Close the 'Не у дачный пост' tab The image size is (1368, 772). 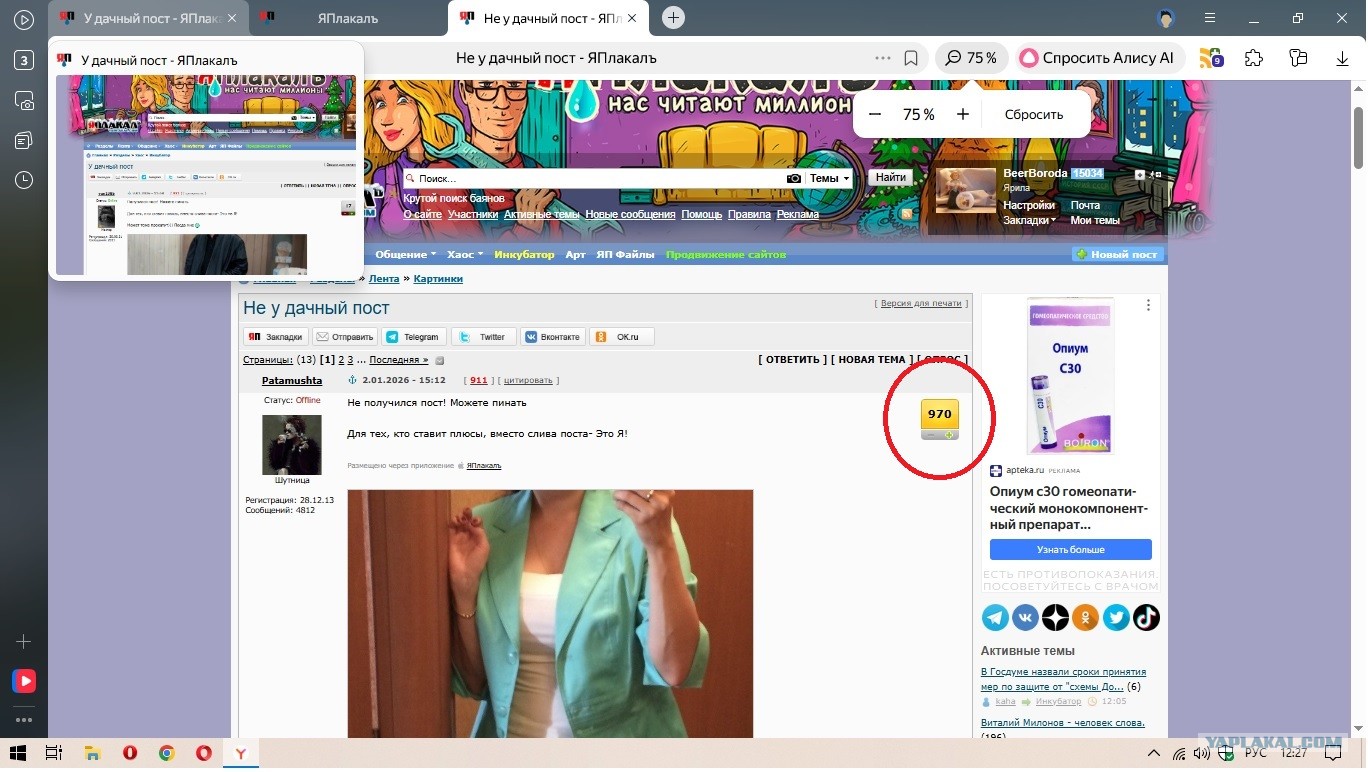[634, 18]
